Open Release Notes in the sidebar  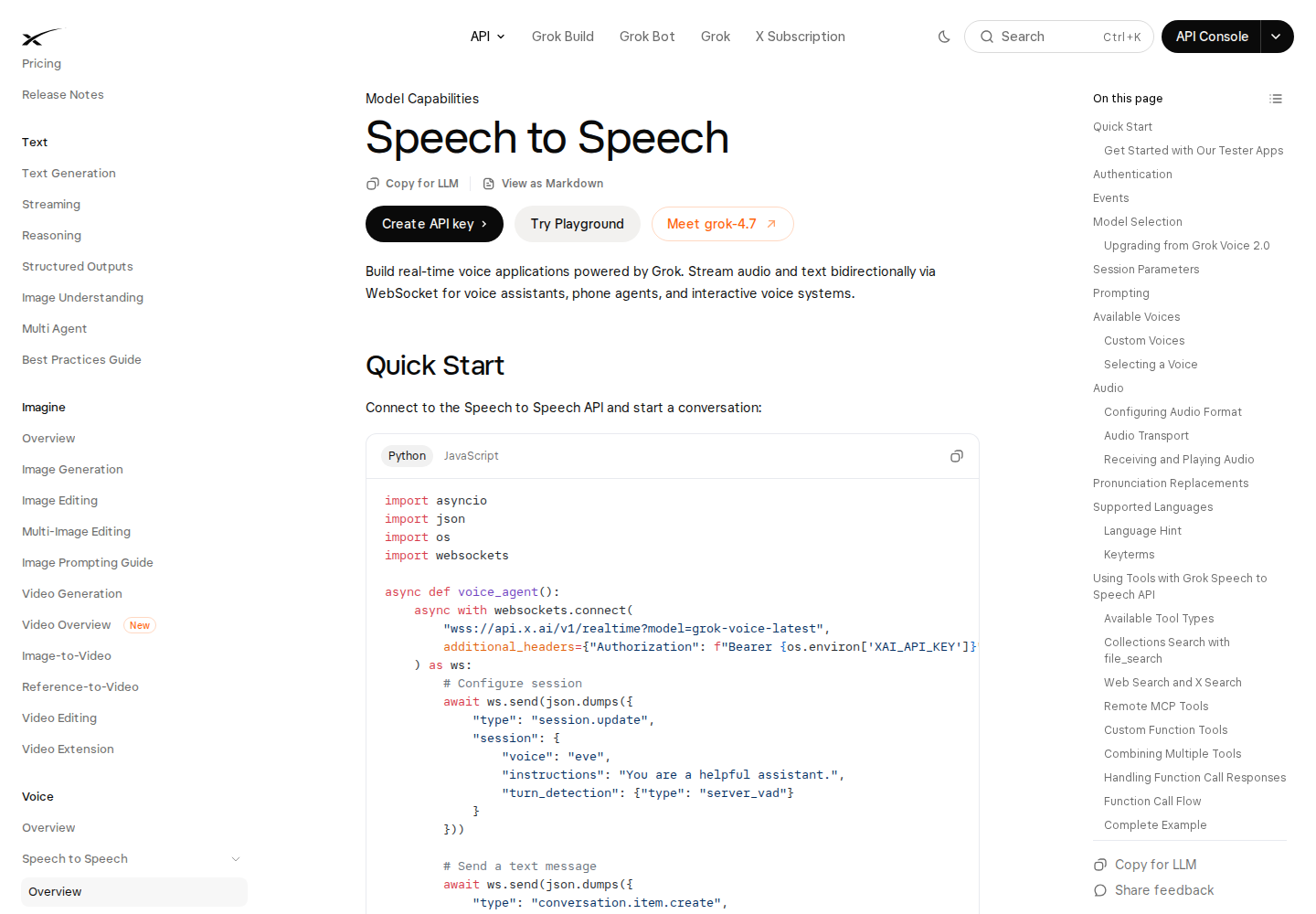[x=63, y=95]
